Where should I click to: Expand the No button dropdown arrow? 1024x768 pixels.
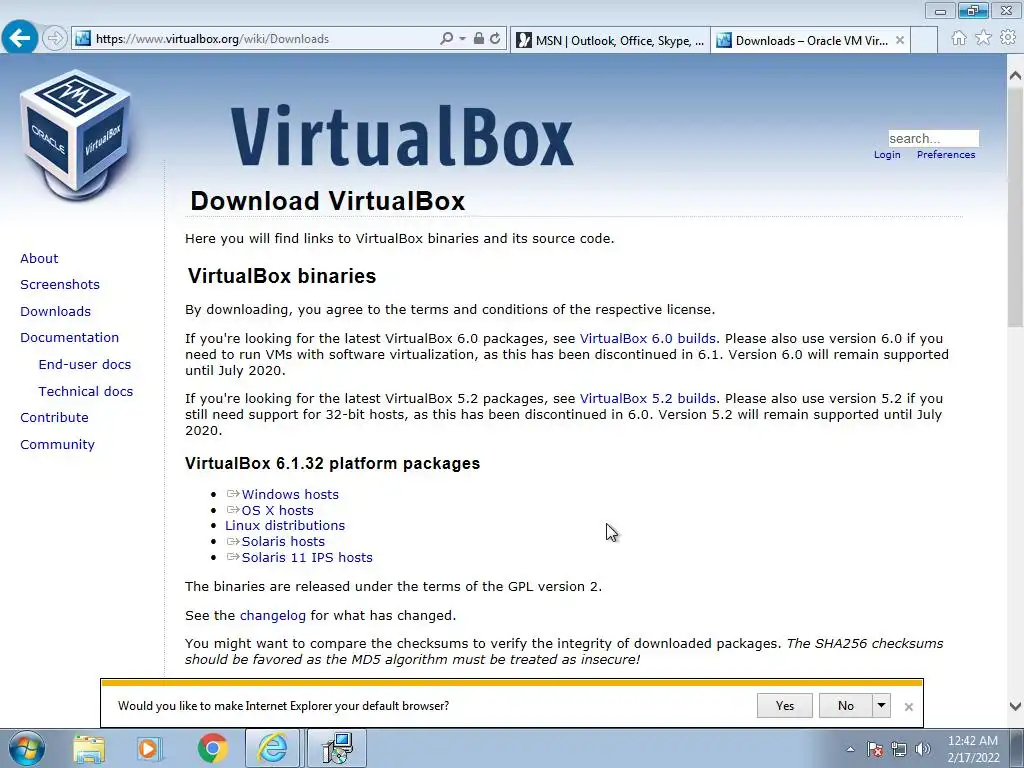pyautogui.click(x=882, y=705)
